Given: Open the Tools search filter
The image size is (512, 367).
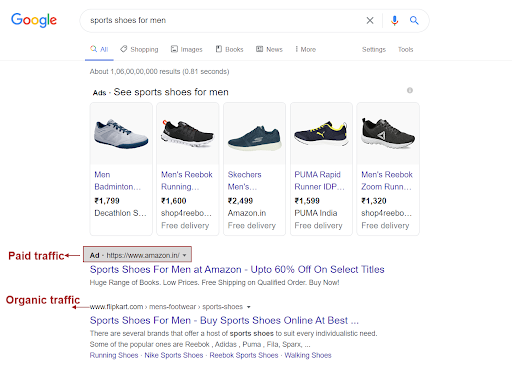Looking at the screenshot, I should tap(405, 49).
